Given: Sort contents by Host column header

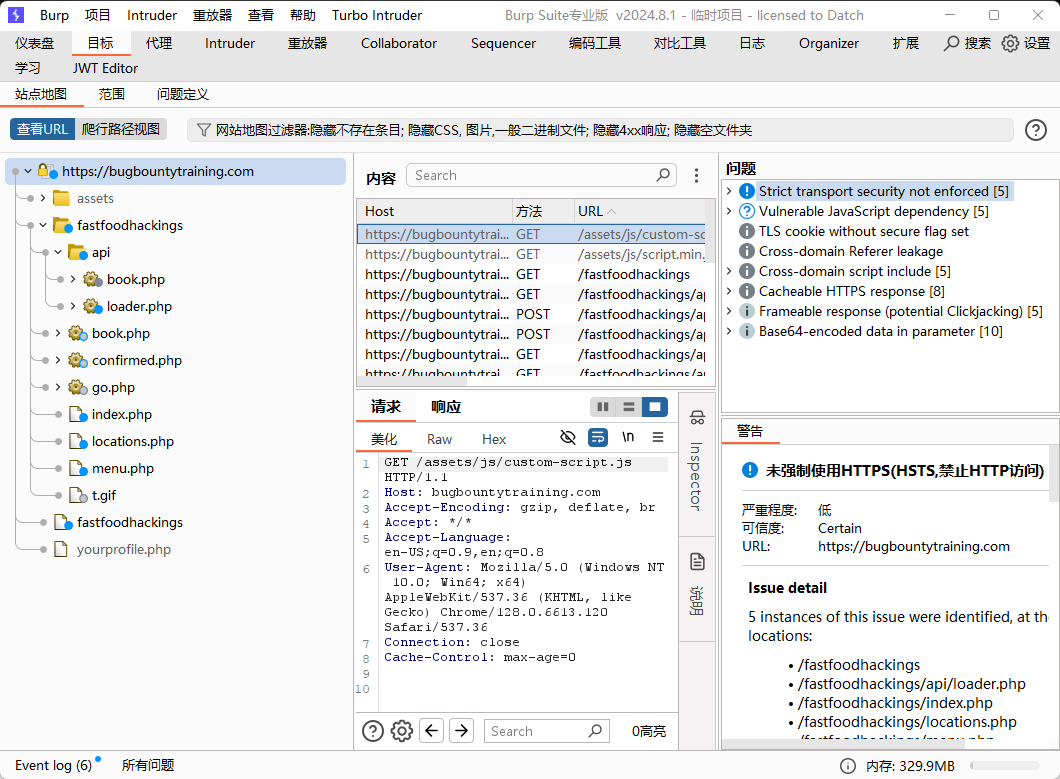Looking at the screenshot, I should pyautogui.click(x=435, y=211).
